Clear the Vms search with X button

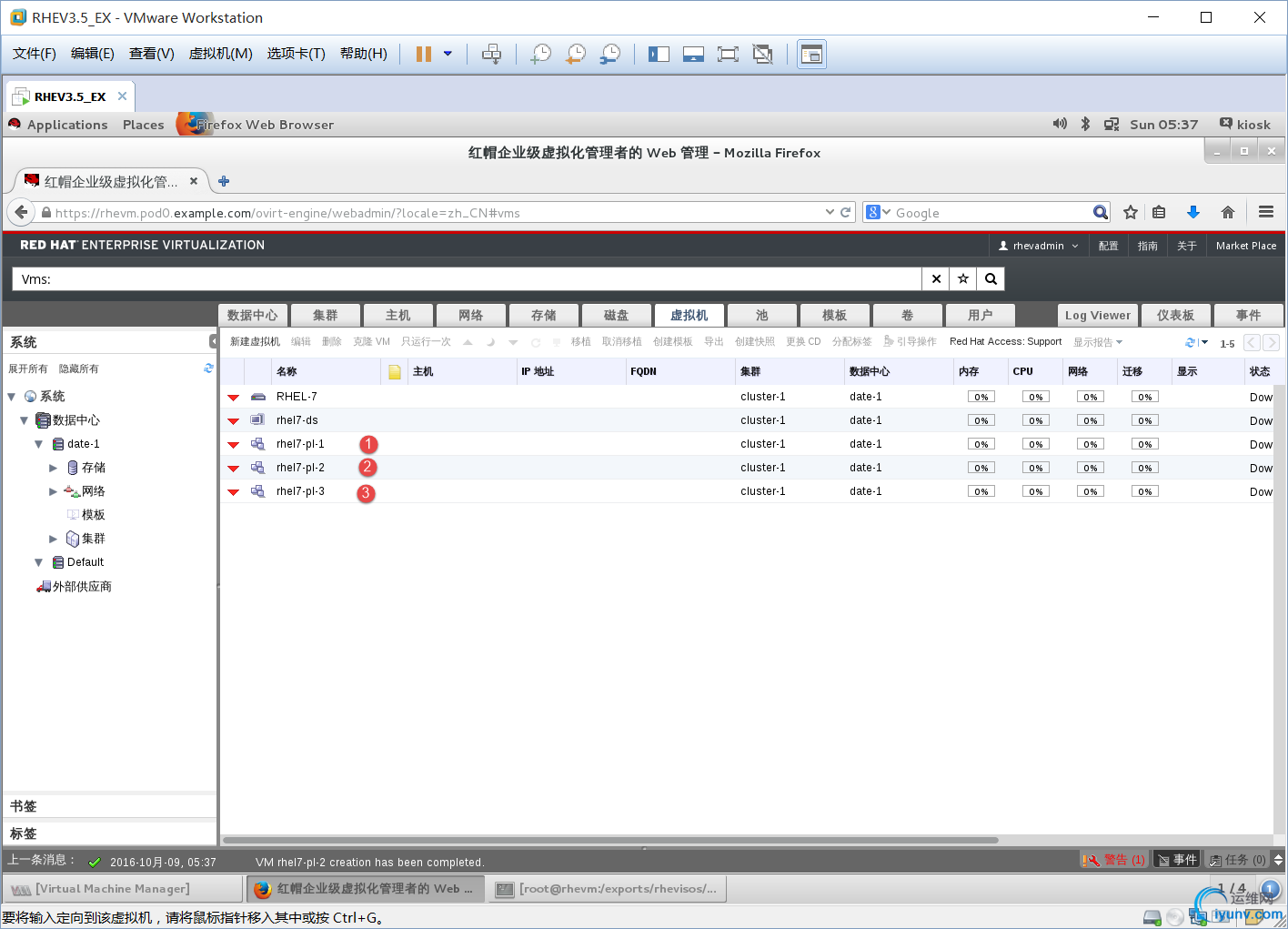coord(936,279)
